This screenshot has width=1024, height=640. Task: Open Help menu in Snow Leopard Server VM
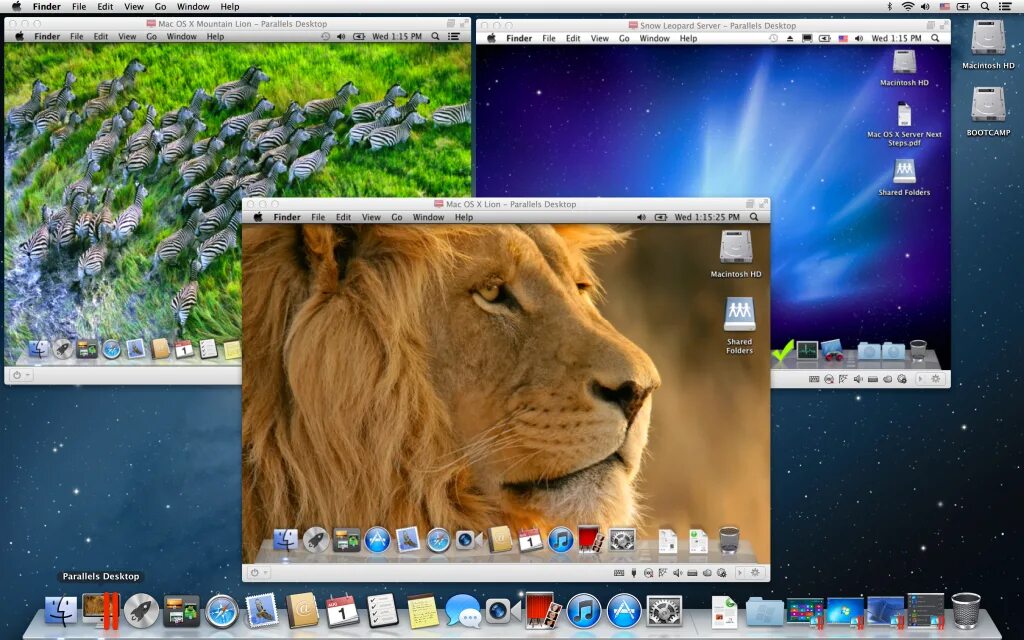tap(688, 39)
